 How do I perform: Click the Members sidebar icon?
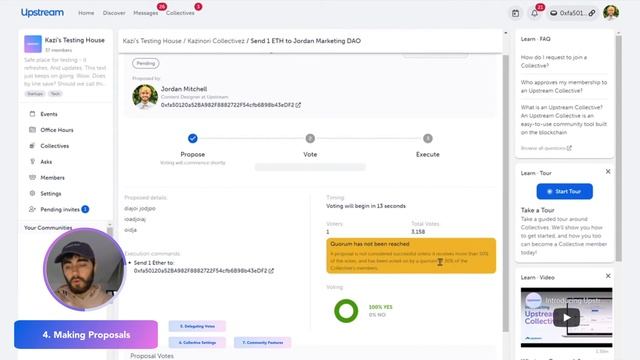[x=32, y=178]
